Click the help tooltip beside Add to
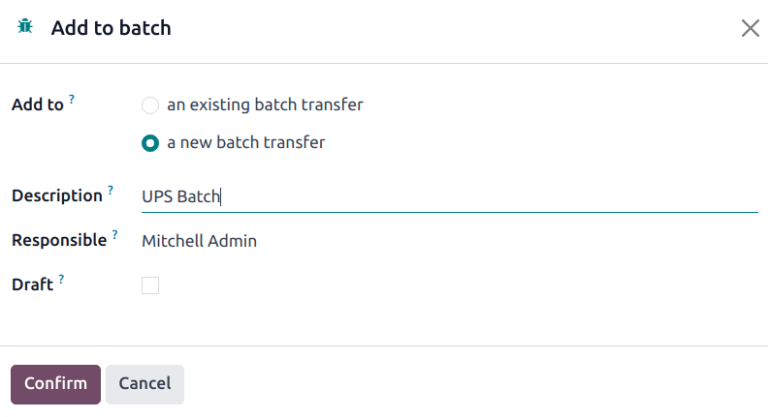The image size is (768, 417). (x=73, y=100)
